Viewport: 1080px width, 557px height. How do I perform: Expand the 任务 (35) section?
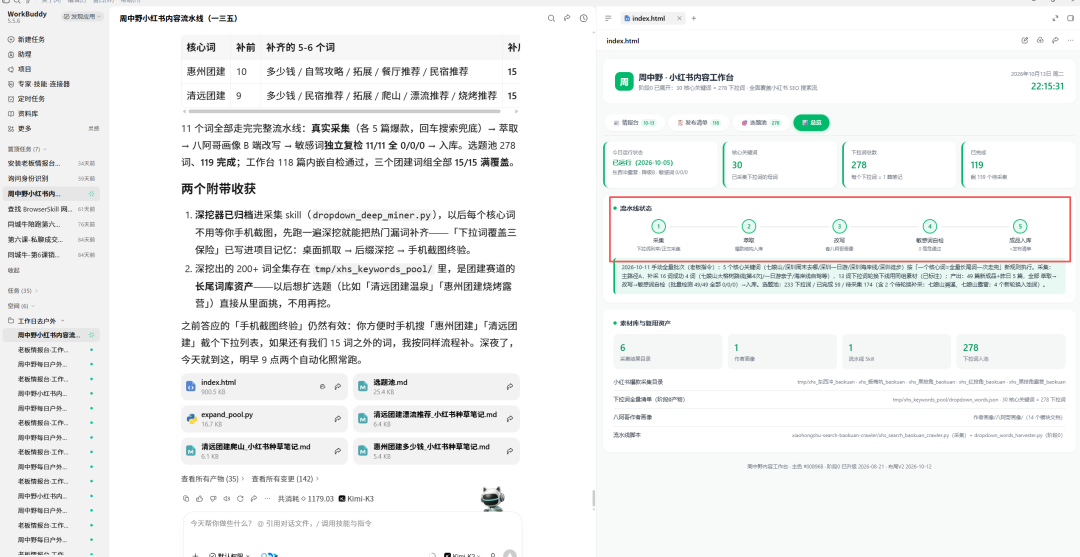pyautogui.click(x=23, y=291)
